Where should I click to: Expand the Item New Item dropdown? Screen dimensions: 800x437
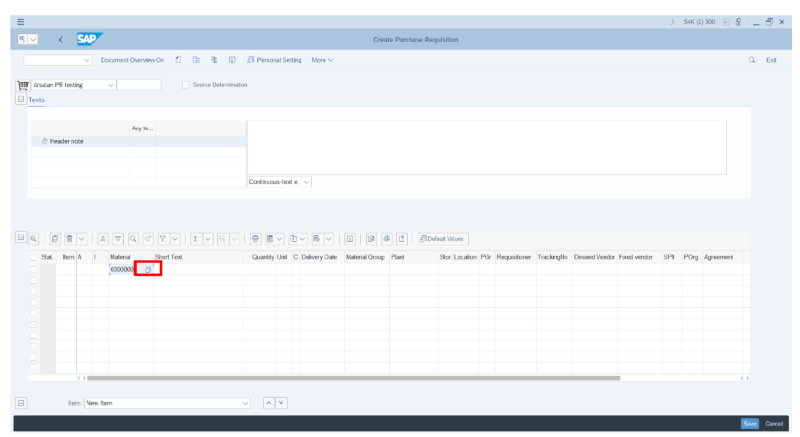tap(245, 402)
